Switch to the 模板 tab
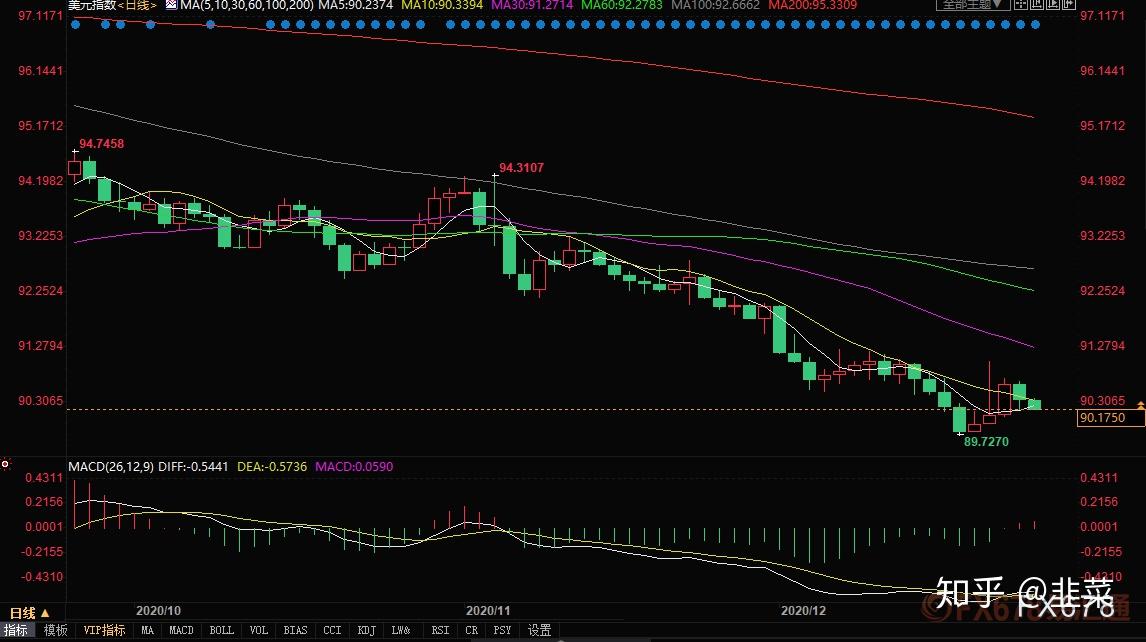1146x642 pixels. (x=56, y=631)
